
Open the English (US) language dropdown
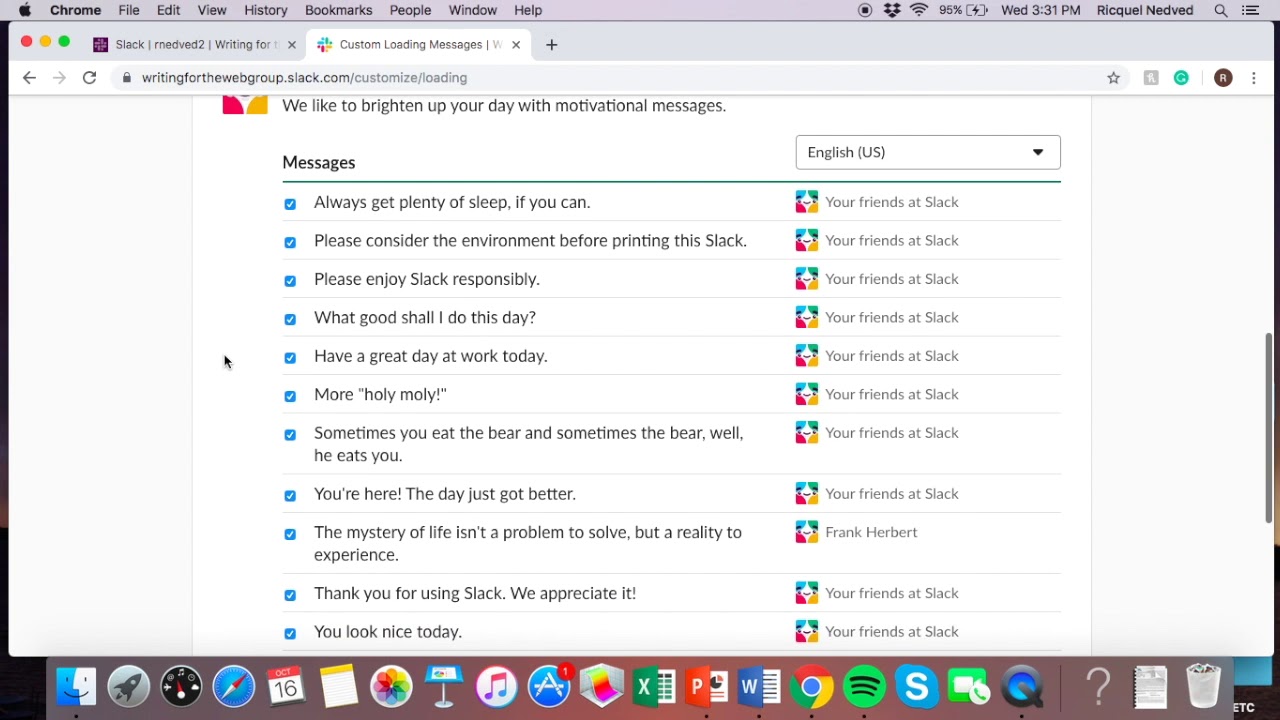click(x=928, y=152)
